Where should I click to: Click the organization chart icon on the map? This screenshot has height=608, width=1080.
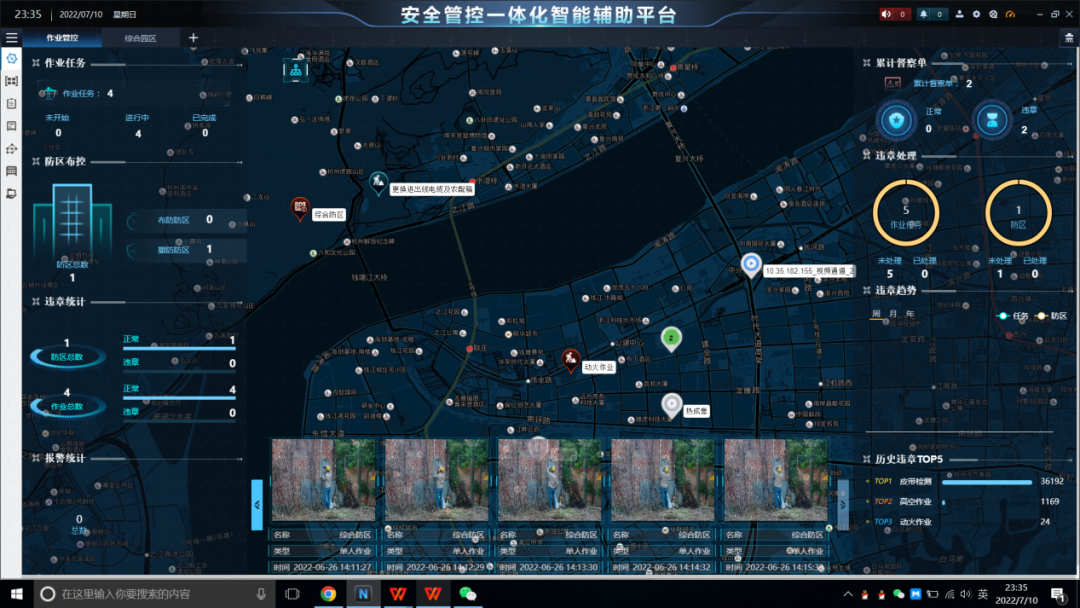tap(296, 70)
